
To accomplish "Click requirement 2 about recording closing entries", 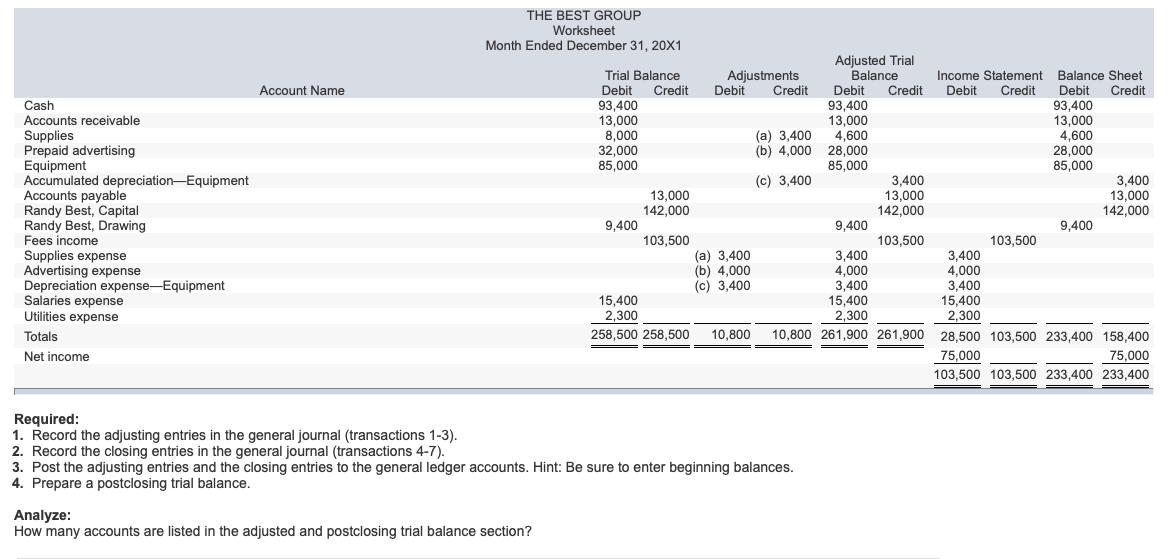I will pos(229,452).
